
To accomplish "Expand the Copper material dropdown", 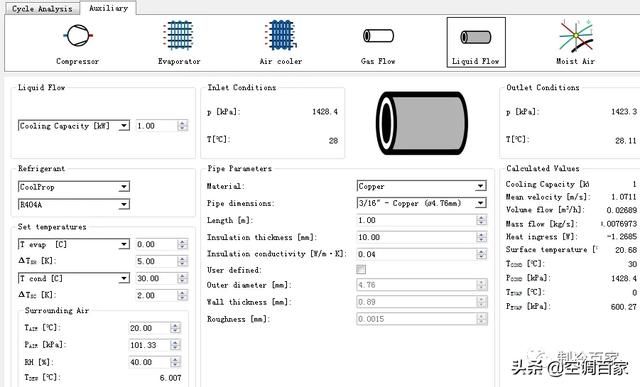I will tap(422, 186).
